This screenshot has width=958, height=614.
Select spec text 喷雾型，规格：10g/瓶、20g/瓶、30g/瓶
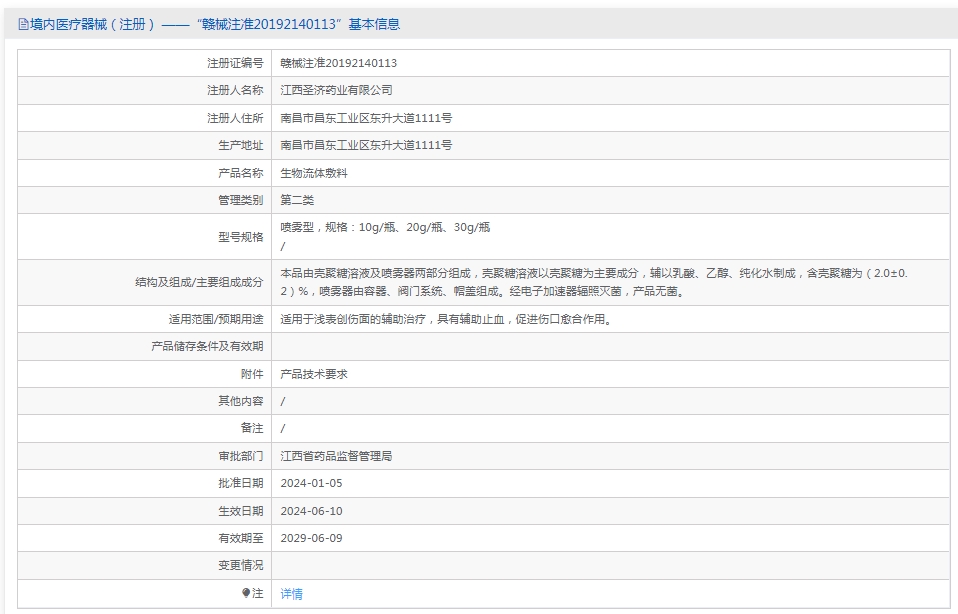pos(385,227)
